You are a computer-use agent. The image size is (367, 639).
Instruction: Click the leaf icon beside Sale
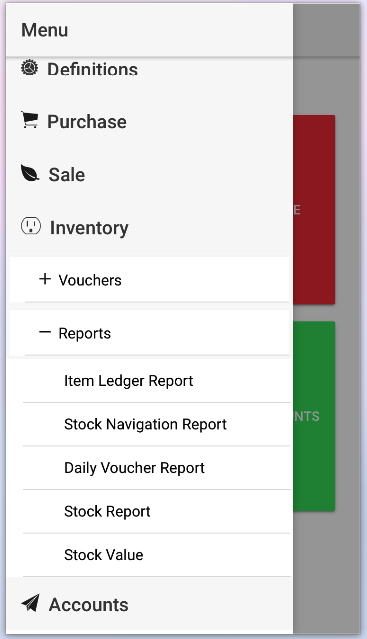[x=30, y=173]
